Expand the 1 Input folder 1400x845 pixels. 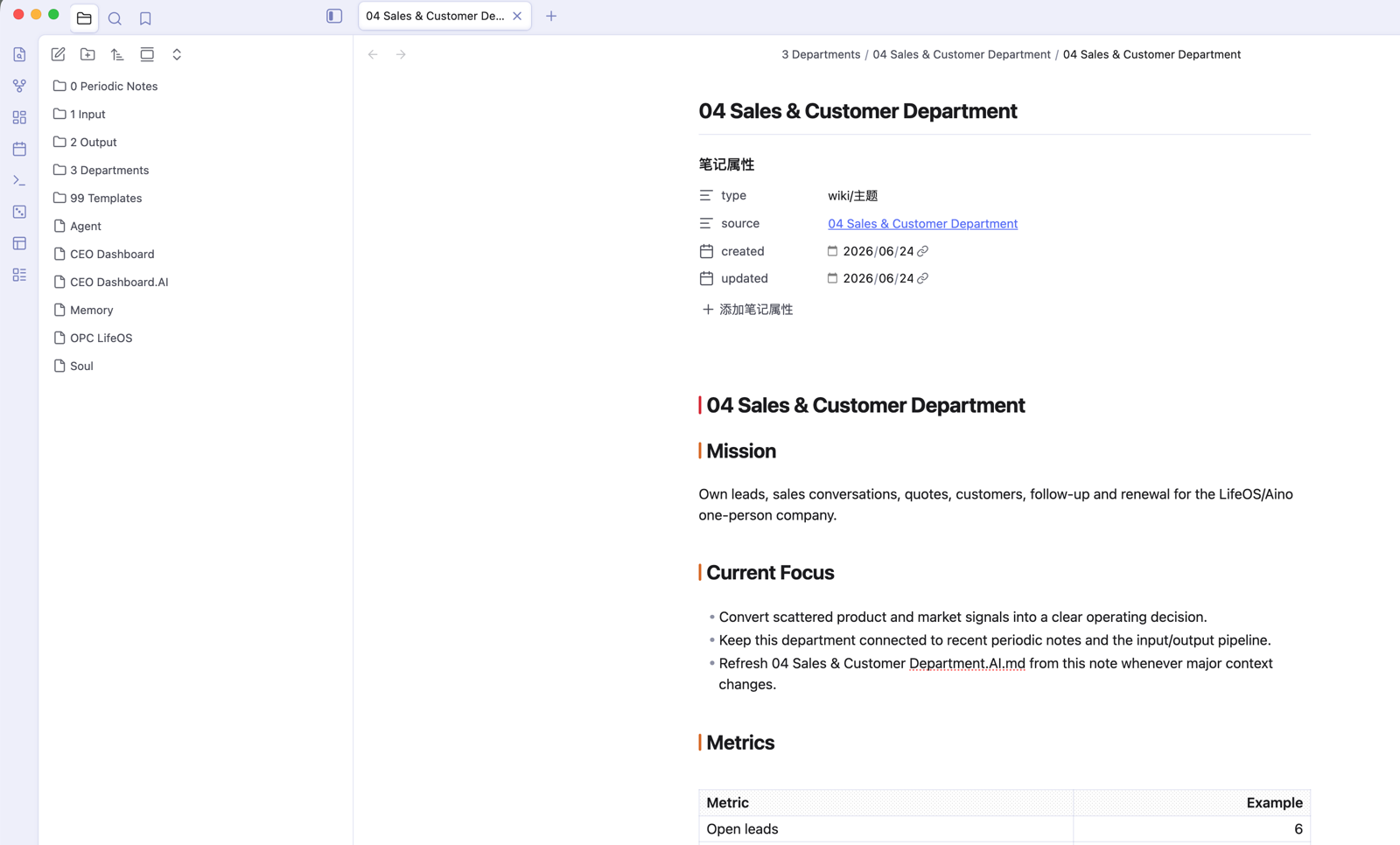(x=196, y=114)
